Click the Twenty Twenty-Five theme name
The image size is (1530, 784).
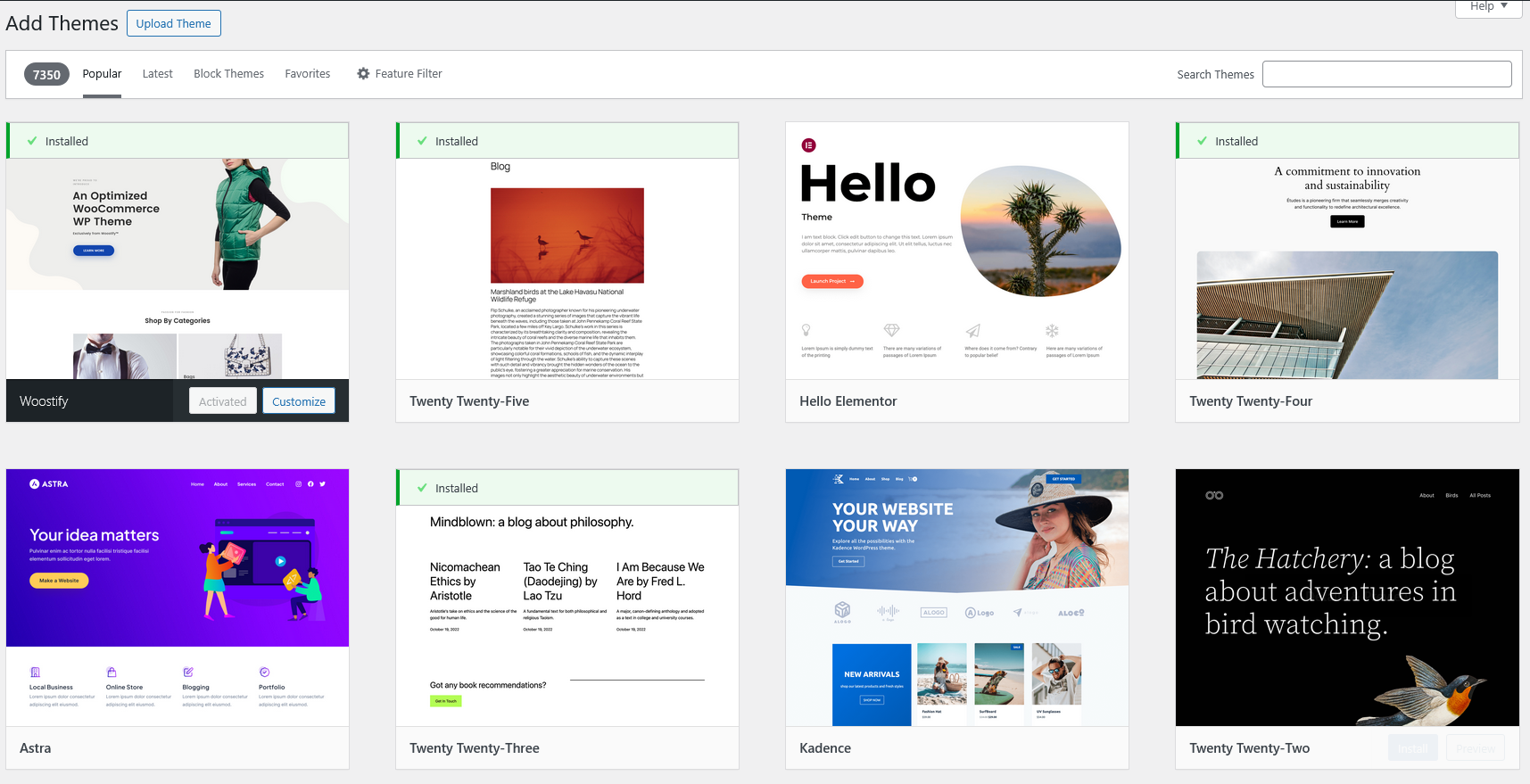point(469,401)
